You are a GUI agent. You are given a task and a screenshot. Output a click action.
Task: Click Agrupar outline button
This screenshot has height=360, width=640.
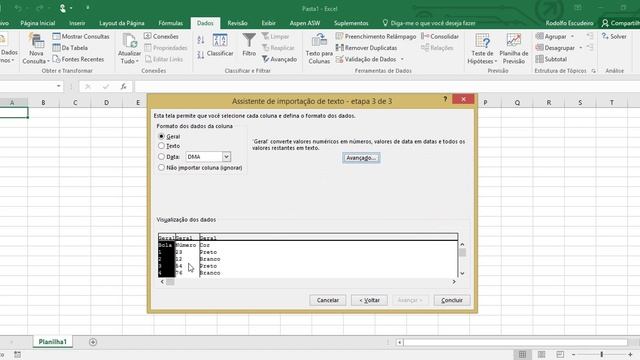[x=551, y=36]
